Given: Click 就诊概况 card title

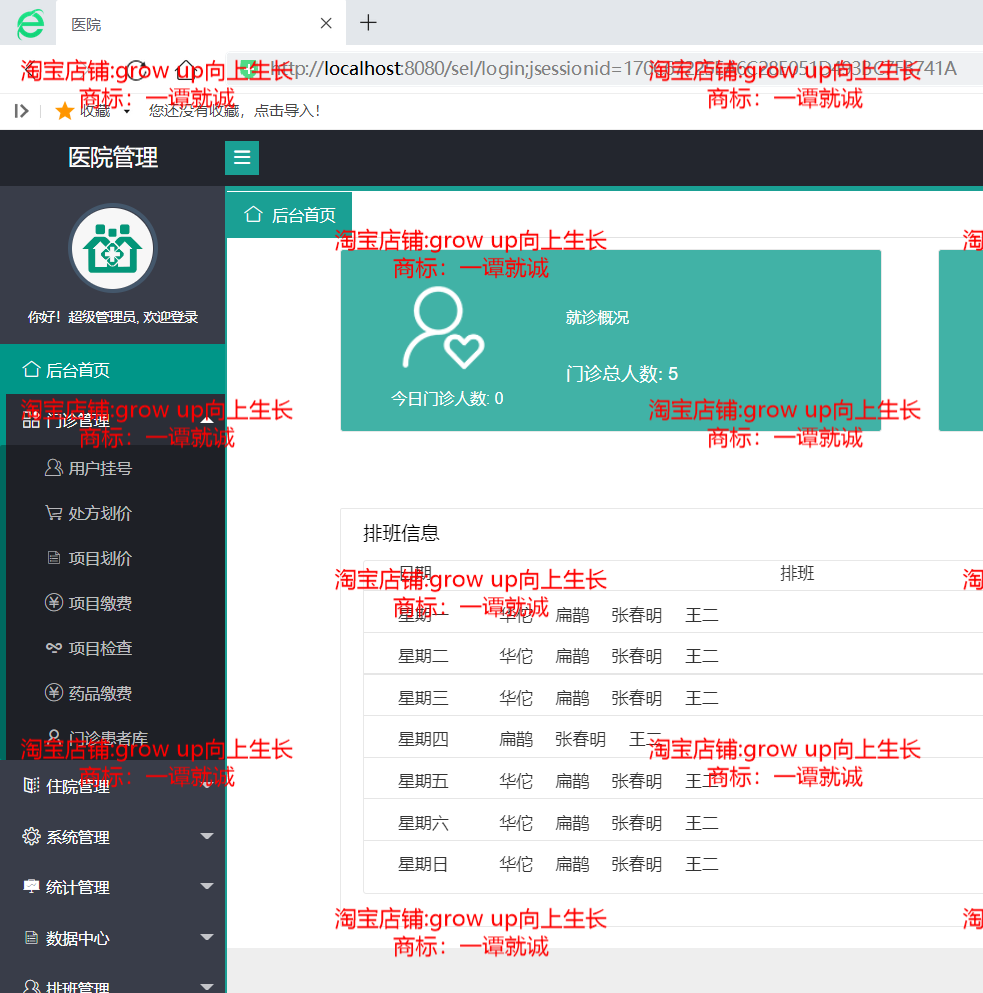Looking at the screenshot, I should [x=597, y=317].
